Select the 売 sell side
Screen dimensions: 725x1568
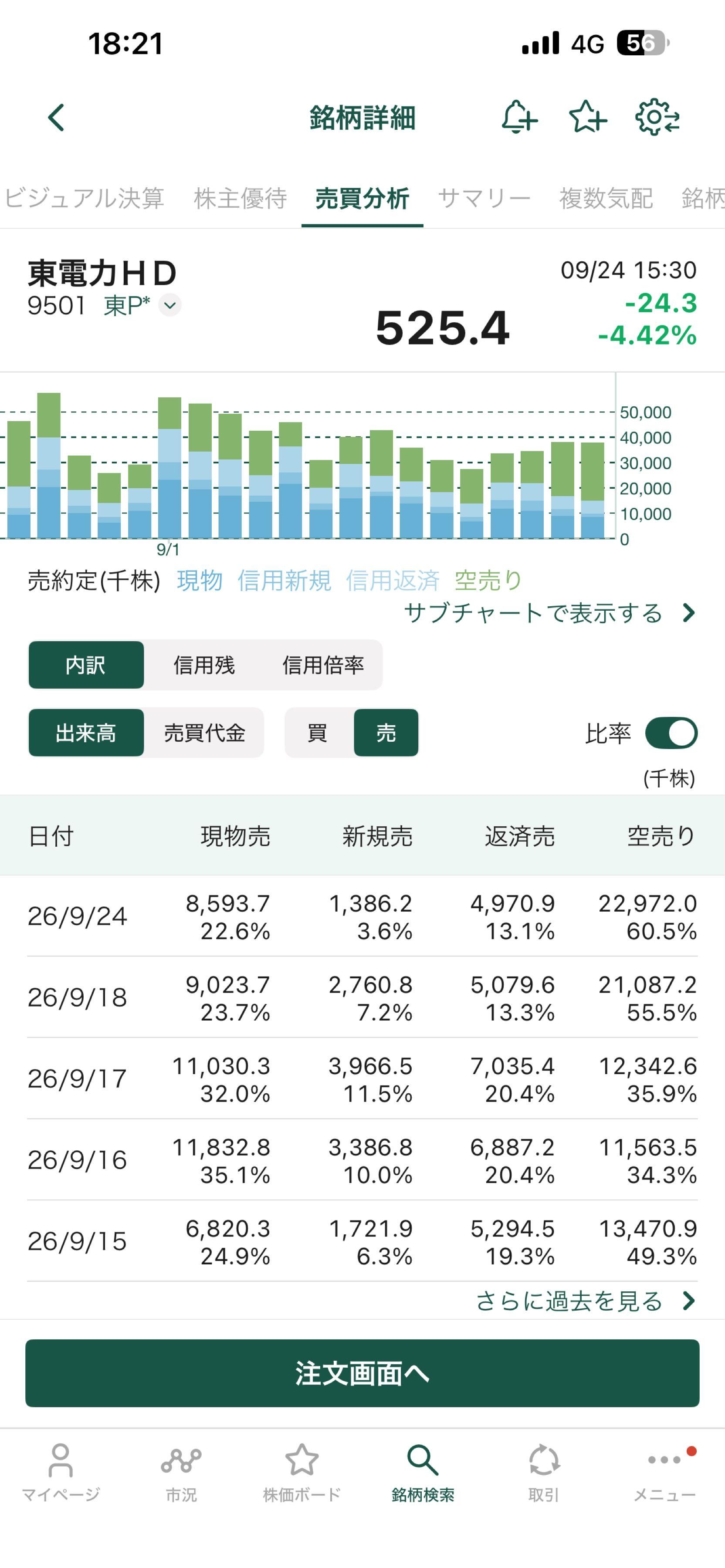click(386, 733)
